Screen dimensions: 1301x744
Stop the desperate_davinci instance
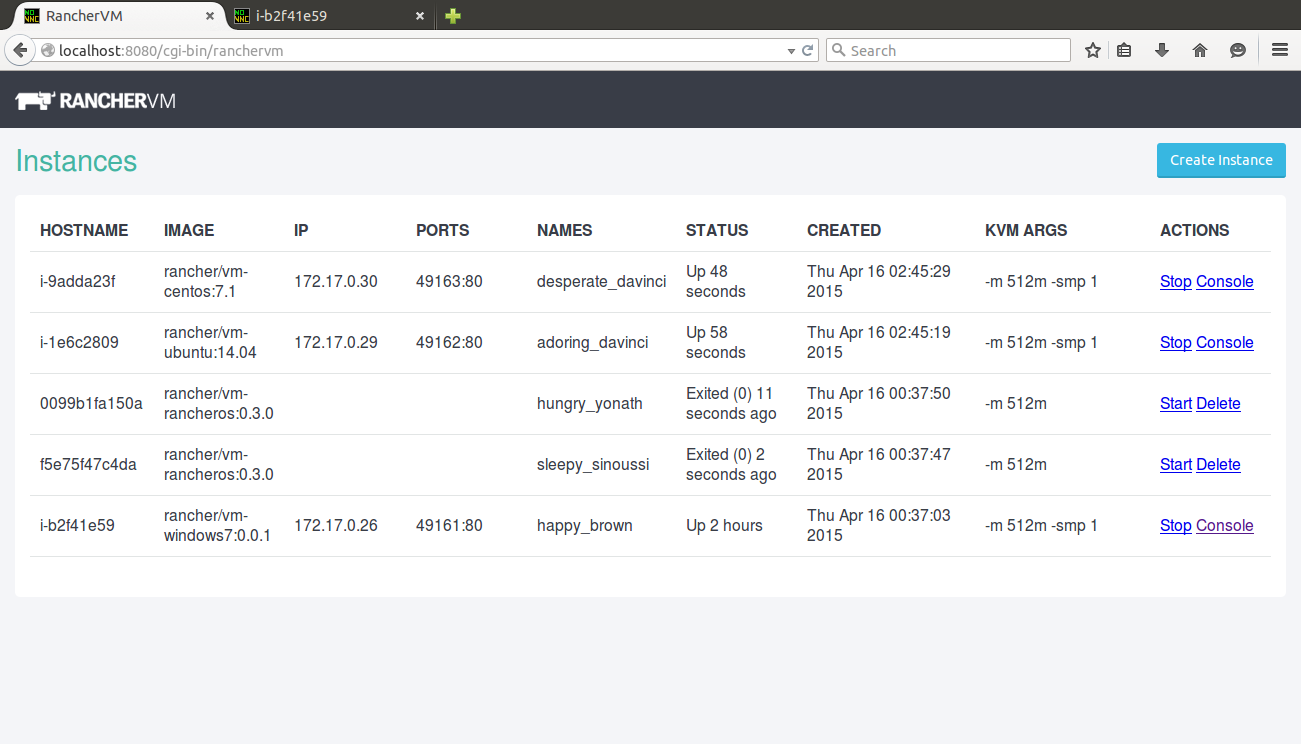[1175, 282]
